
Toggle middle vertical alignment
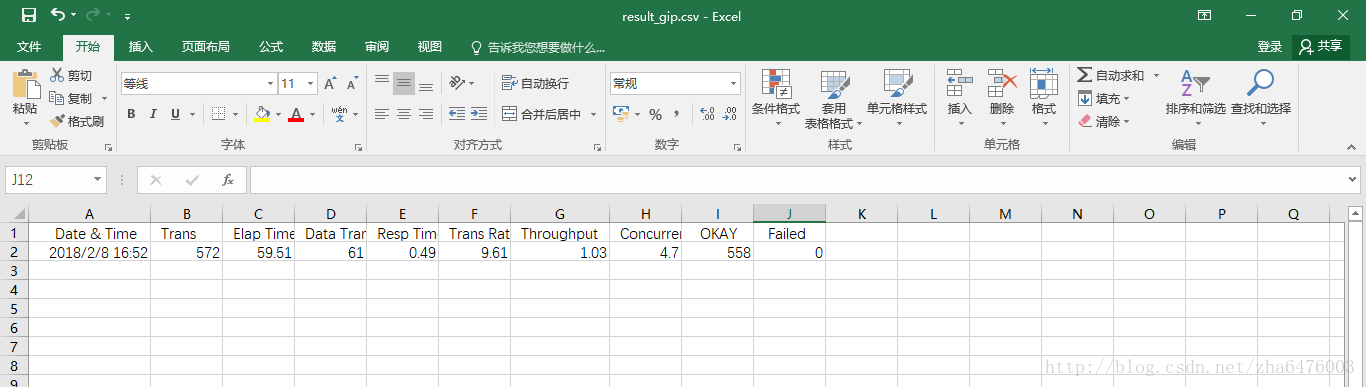pyautogui.click(x=404, y=83)
